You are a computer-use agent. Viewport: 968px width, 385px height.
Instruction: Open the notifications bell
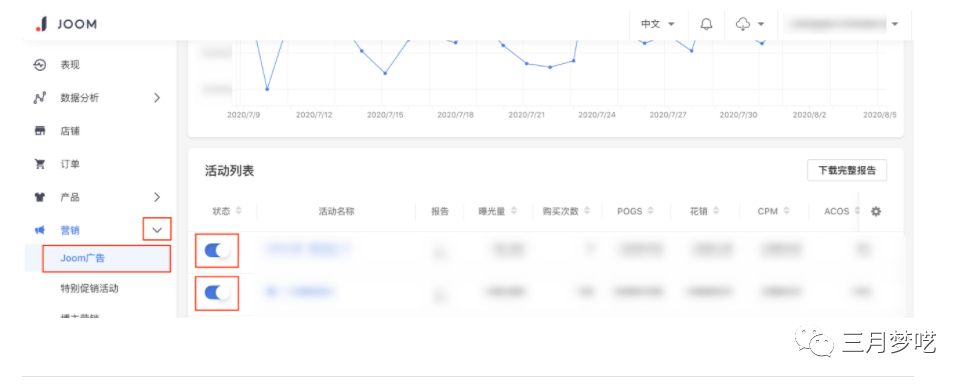(x=706, y=24)
